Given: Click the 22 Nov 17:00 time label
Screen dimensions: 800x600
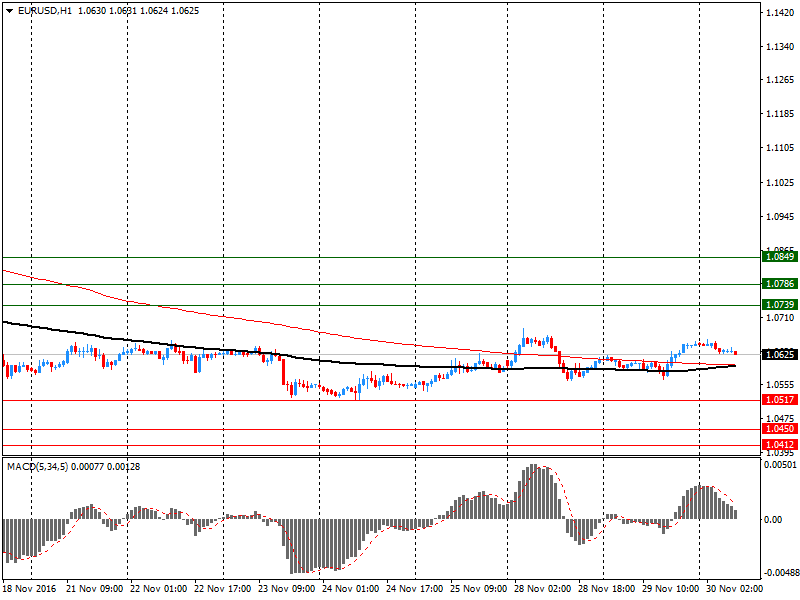Looking at the screenshot, I should pyautogui.click(x=222, y=588).
